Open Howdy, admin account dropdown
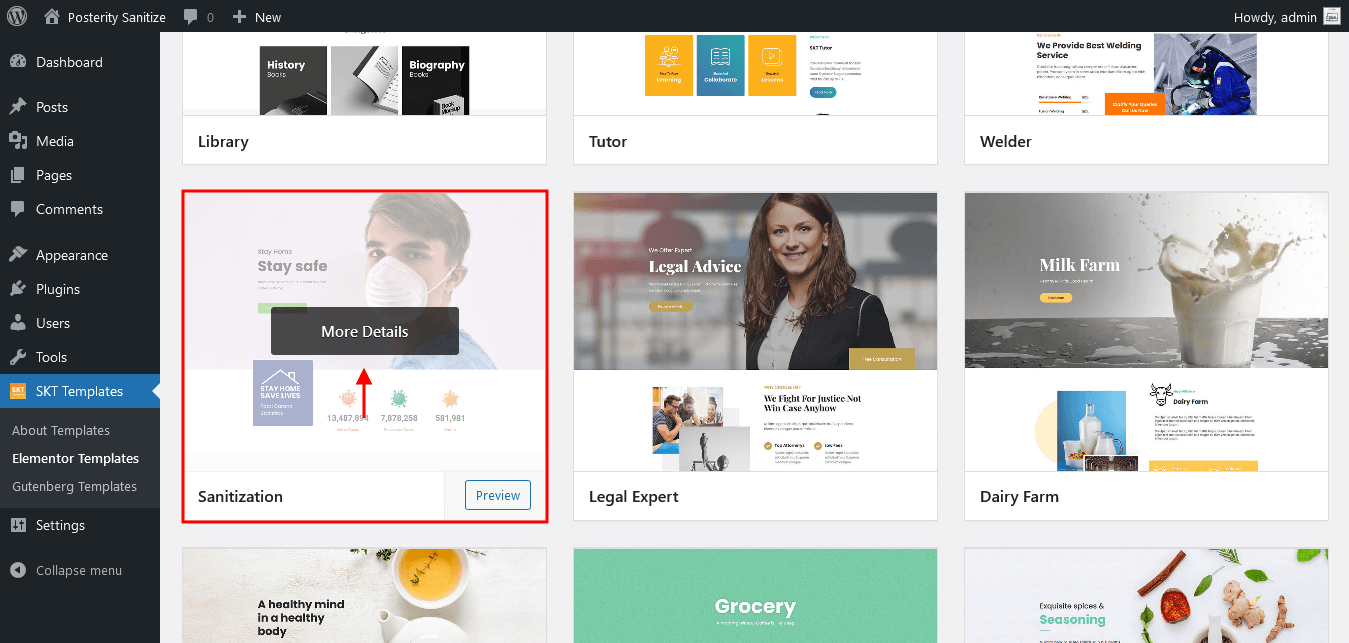Viewport: 1349px width, 643px height. (x=1286, y=16)
